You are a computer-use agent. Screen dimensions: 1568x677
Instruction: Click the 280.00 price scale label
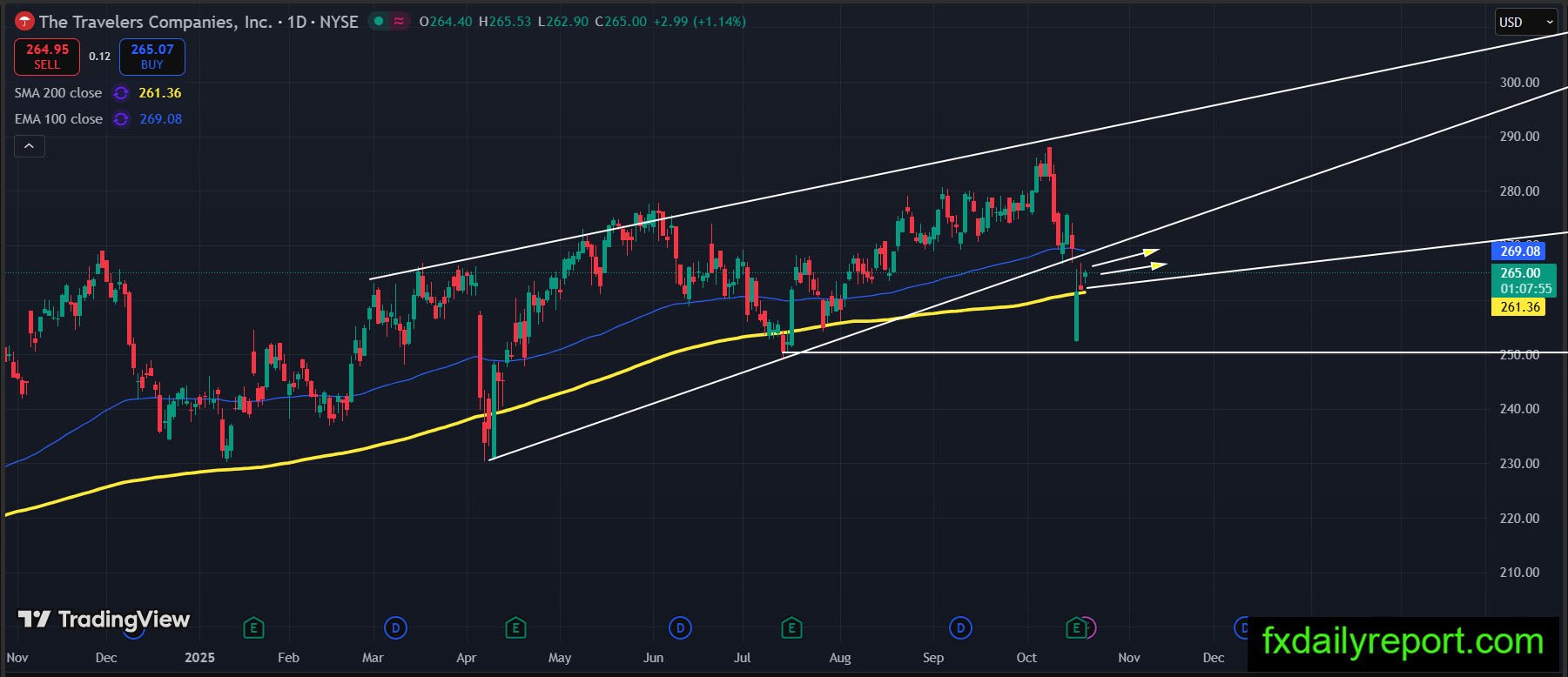[1519, 191]
